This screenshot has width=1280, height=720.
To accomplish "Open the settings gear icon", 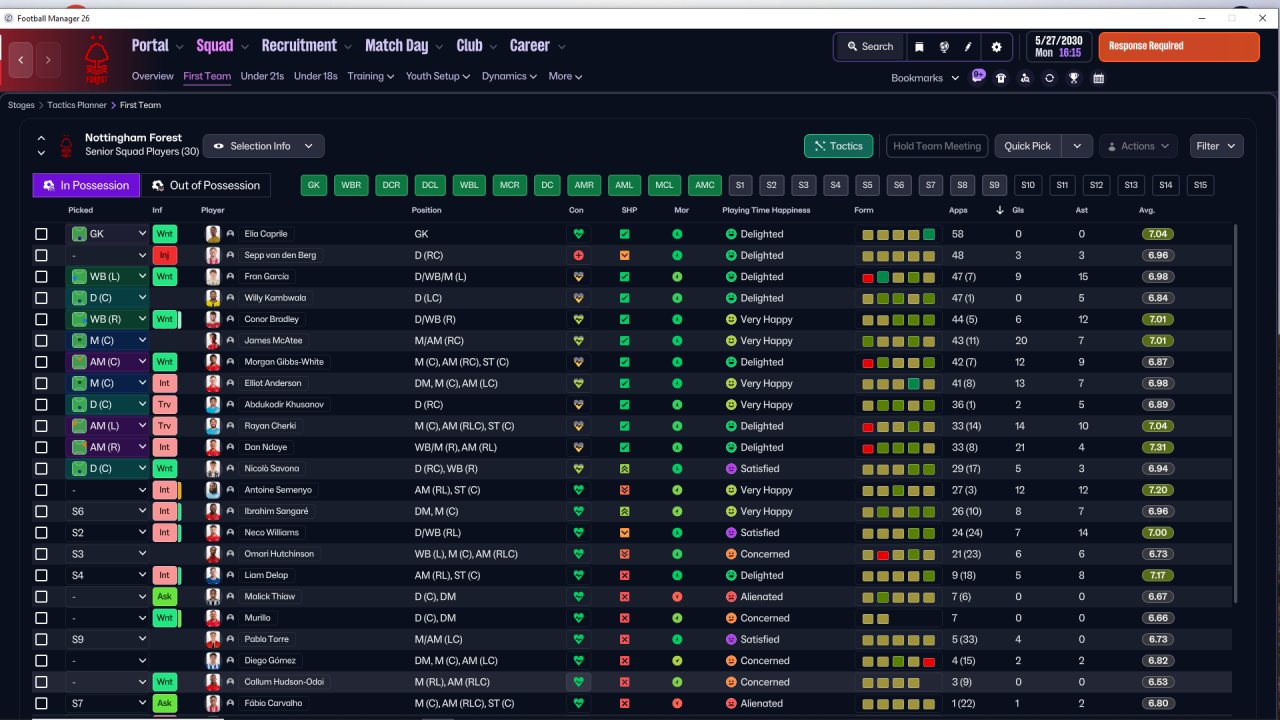I will 996,47.
